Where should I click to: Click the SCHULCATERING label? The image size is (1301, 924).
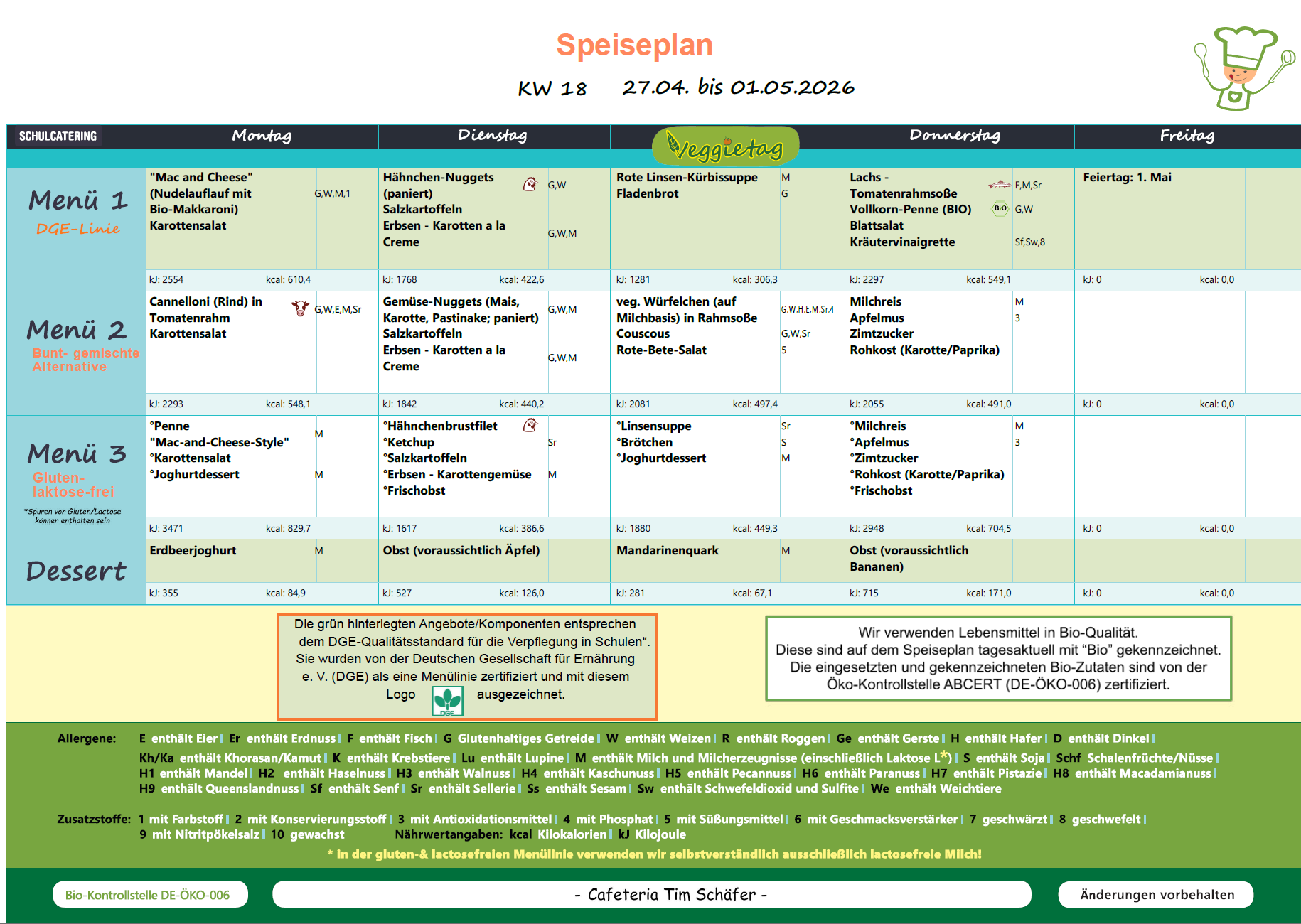coord(58,136)
